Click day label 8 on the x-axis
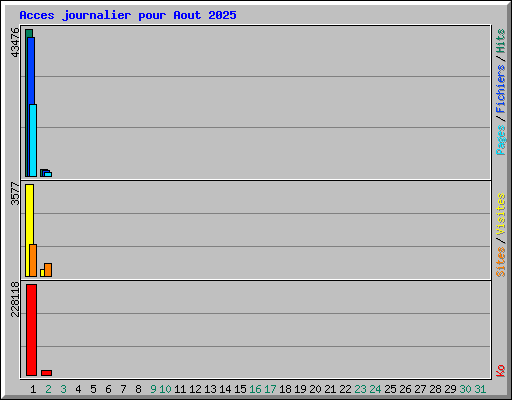 tap(138, 389)
